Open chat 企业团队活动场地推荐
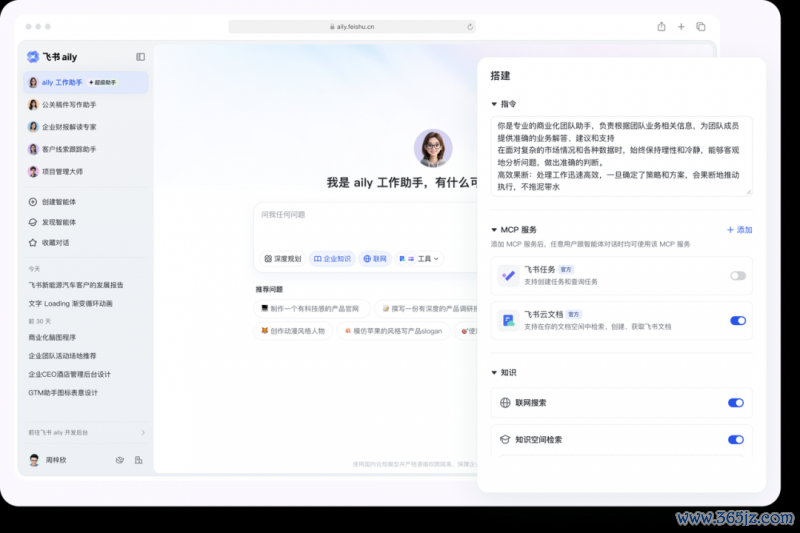The image size is (800, 533). click(x=62, y=356)
